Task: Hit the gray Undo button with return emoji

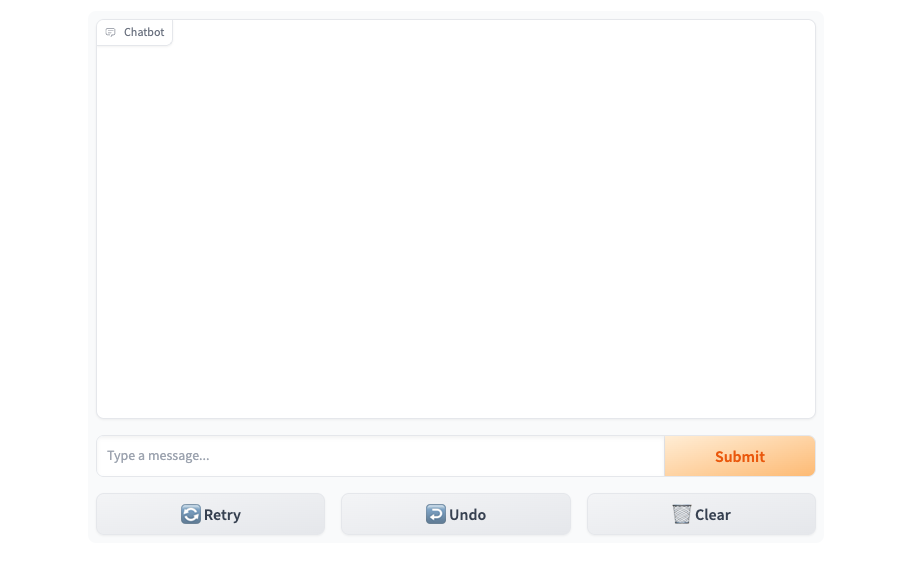Action: 456,514
